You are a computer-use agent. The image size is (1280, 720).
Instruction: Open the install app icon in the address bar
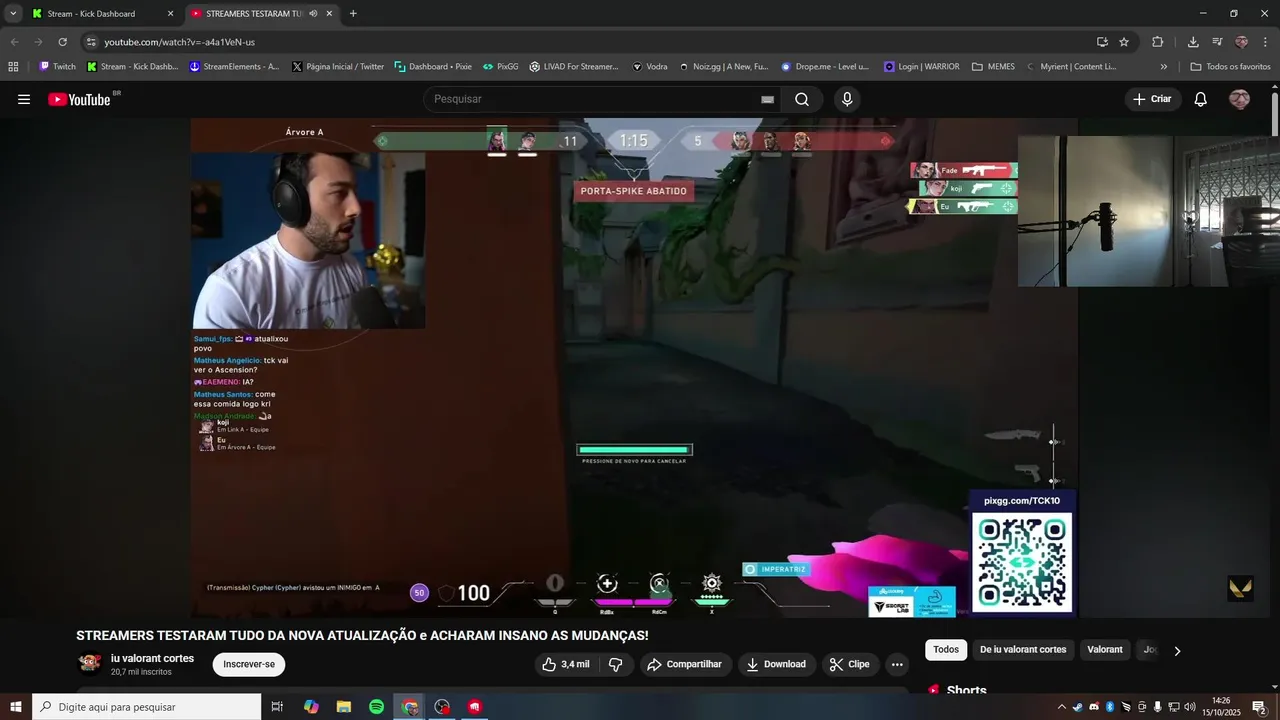pos(1102,42)
